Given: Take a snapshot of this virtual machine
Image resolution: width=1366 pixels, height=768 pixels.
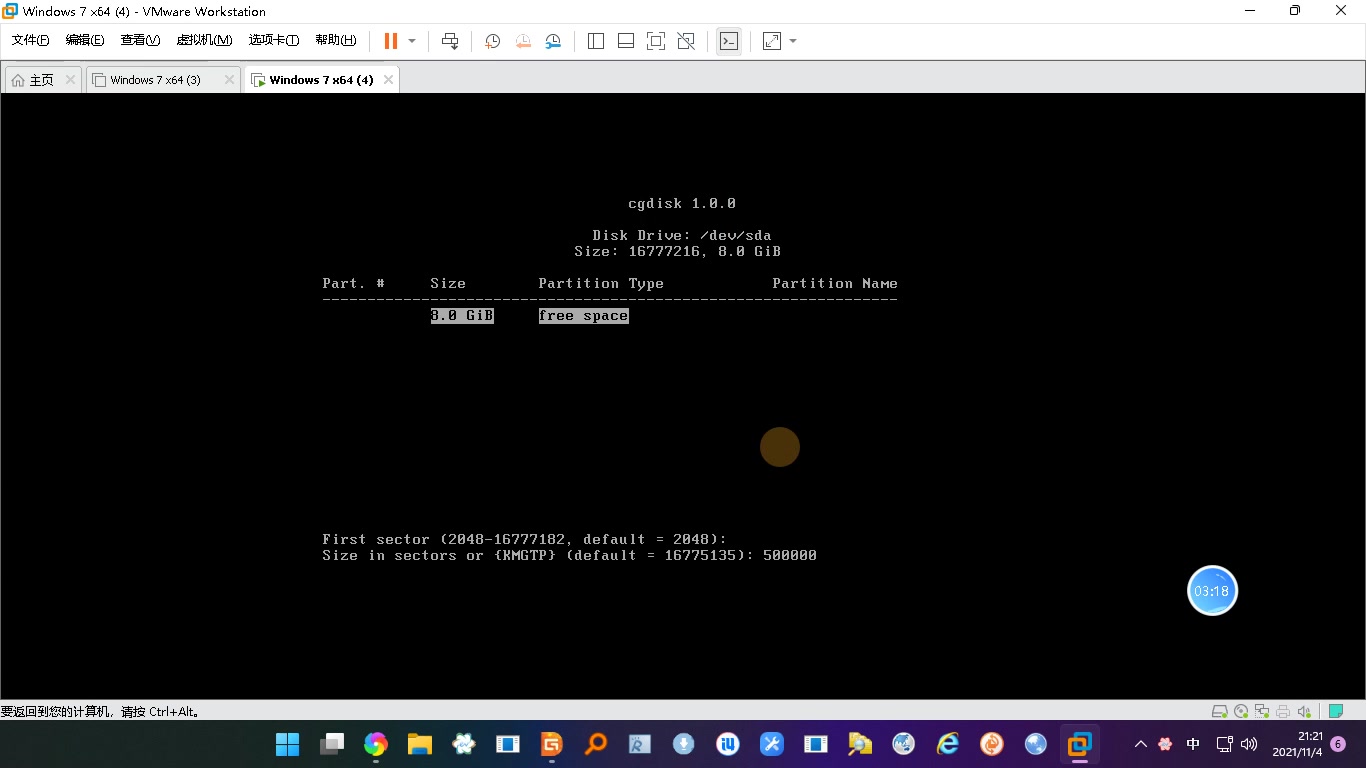Looking at the screenshot, I should coord(492,41).
